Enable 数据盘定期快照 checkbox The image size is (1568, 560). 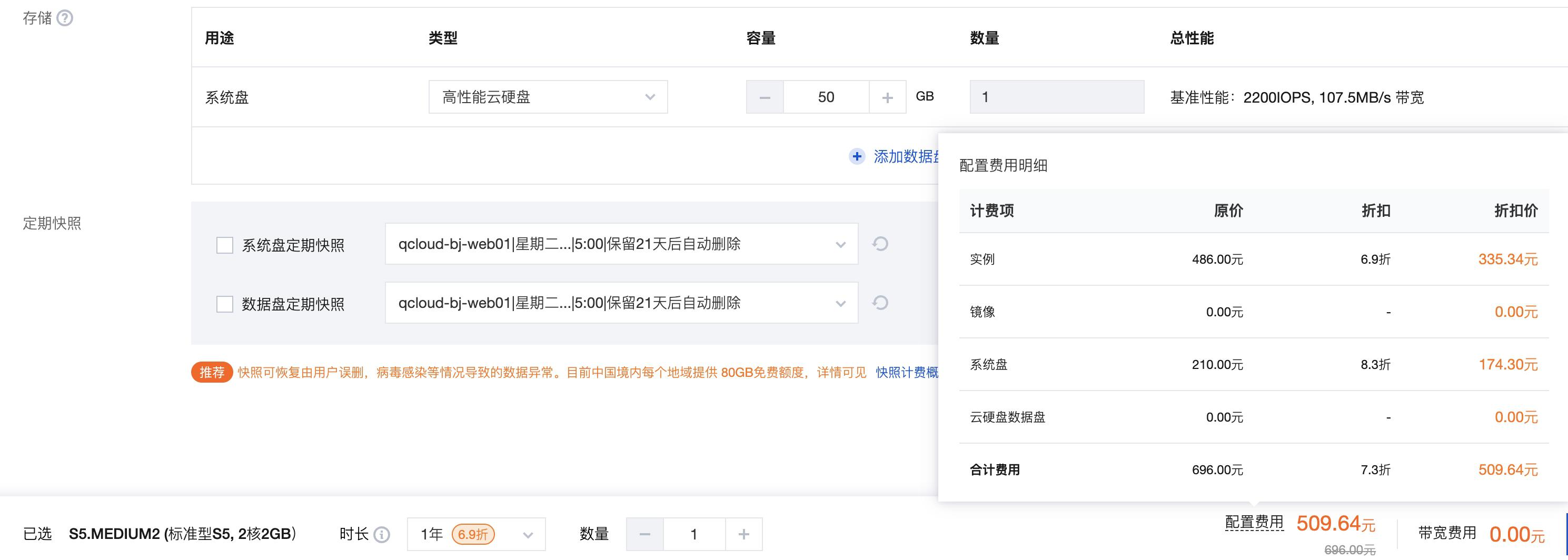pos(225,304)
